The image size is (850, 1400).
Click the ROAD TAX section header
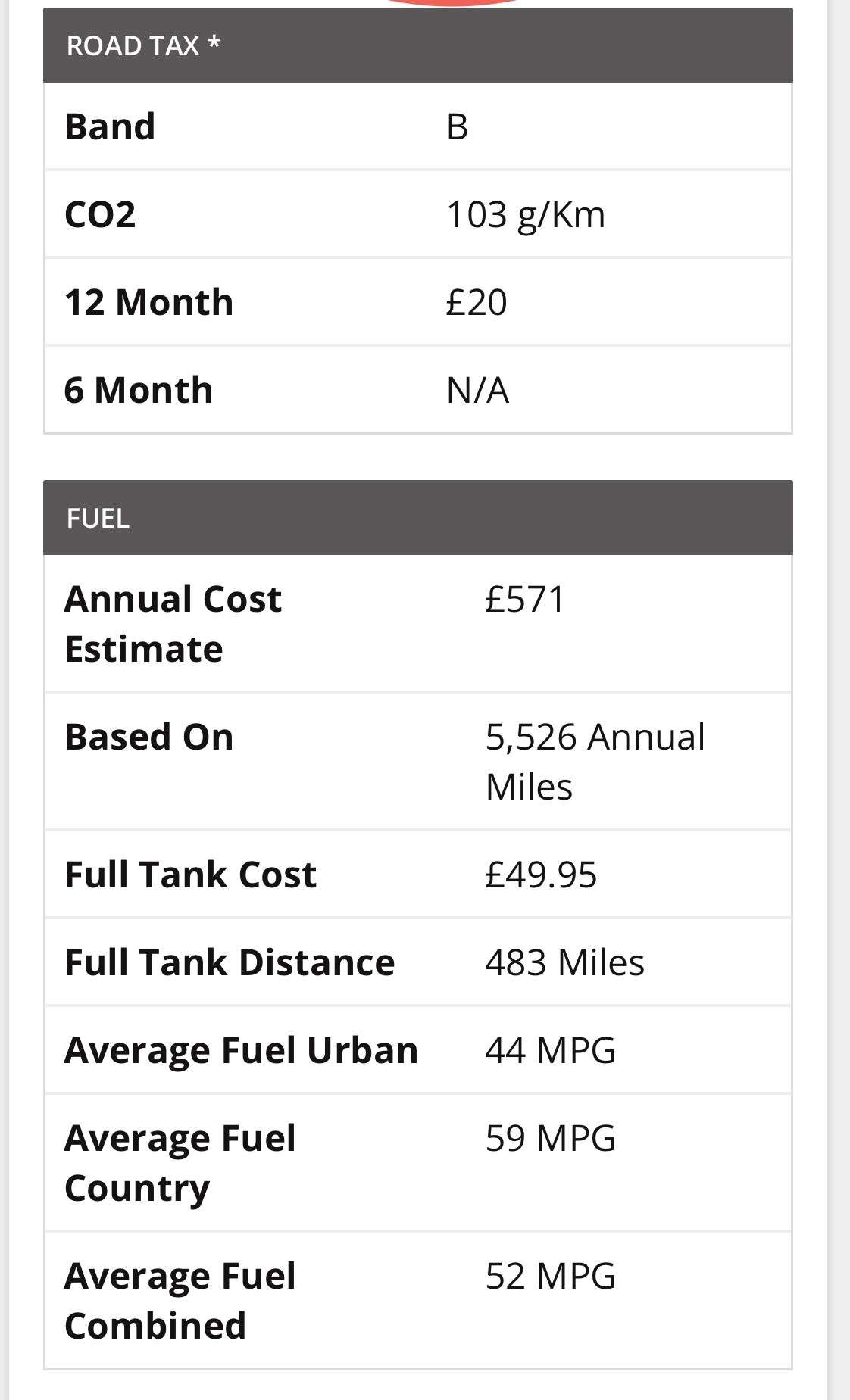143,46
